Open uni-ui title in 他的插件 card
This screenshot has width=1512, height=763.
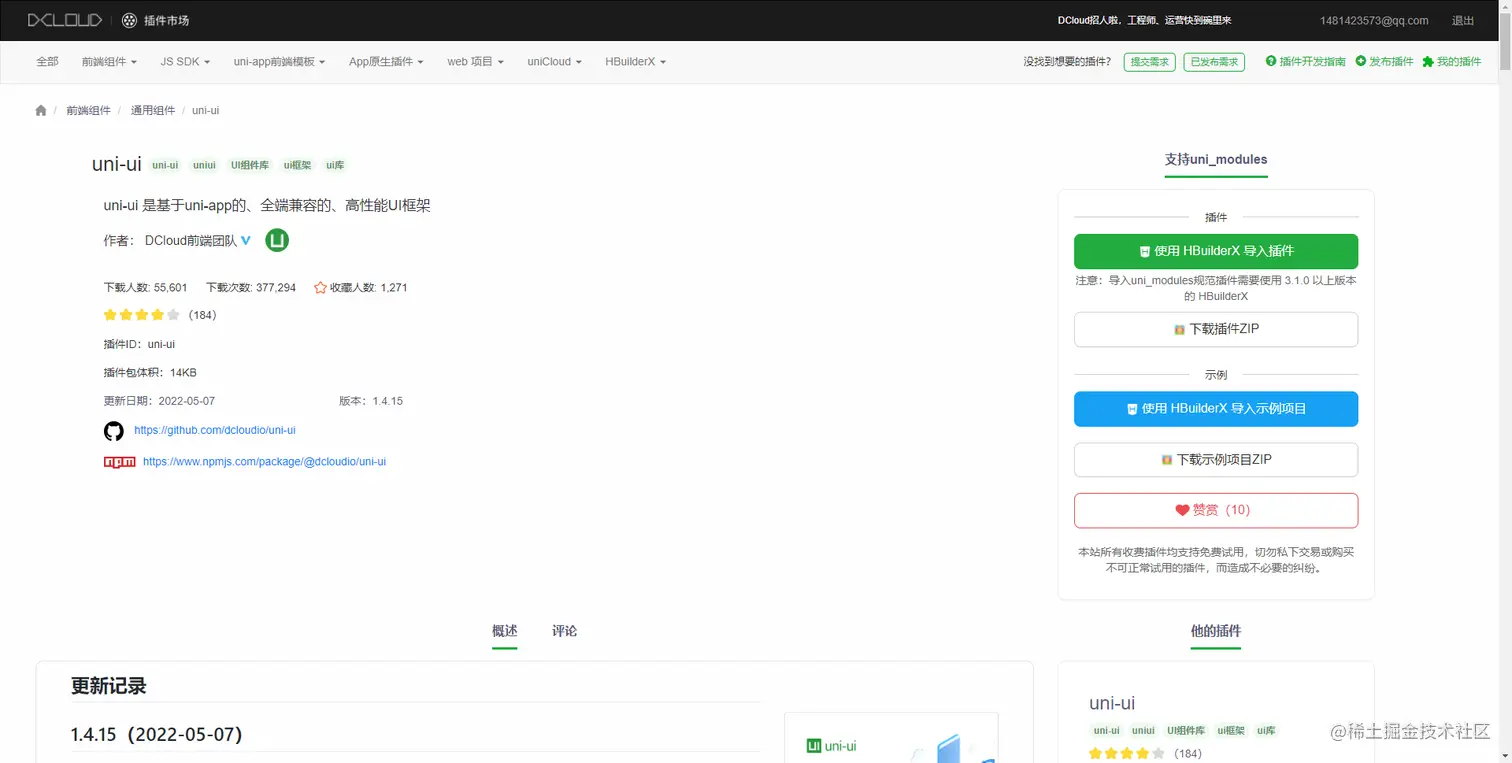click(x=1112, y=703)
